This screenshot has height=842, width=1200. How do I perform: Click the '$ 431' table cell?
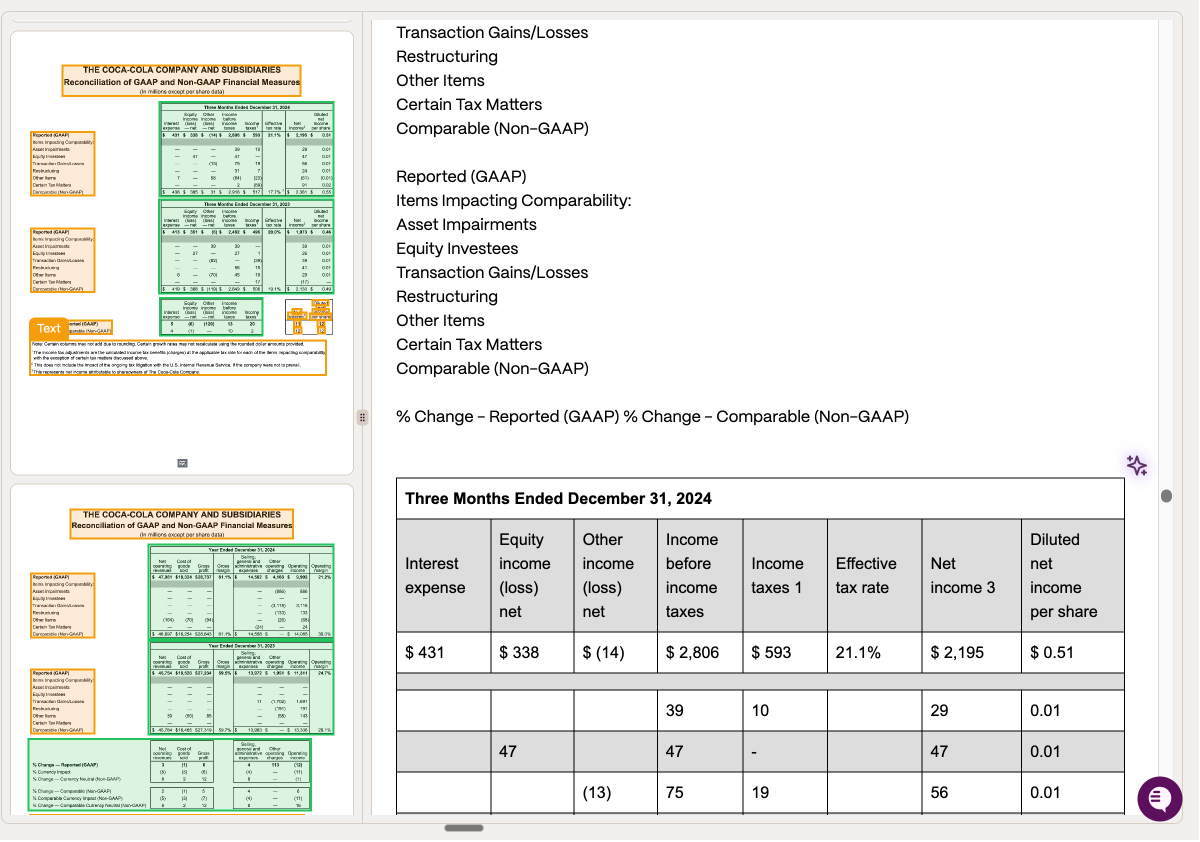coord(443,652)
